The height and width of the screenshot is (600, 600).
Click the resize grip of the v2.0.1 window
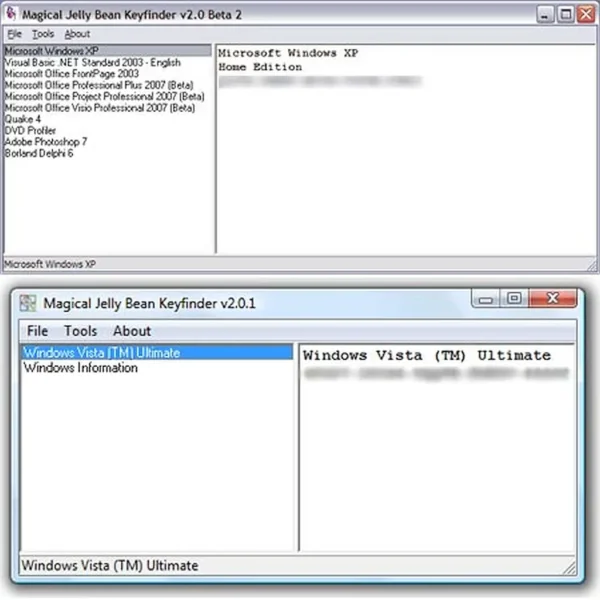pos(569,567)
